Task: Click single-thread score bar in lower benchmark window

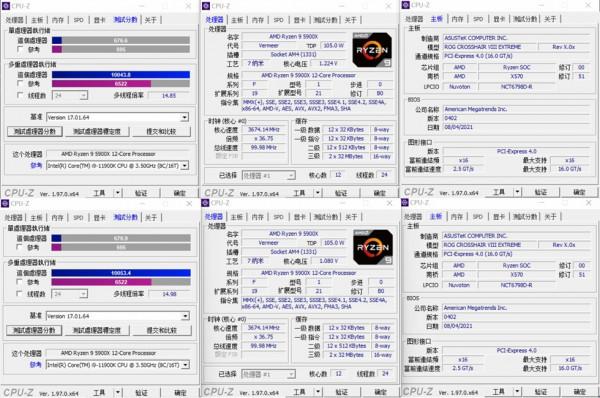Action: click(121, 238)
